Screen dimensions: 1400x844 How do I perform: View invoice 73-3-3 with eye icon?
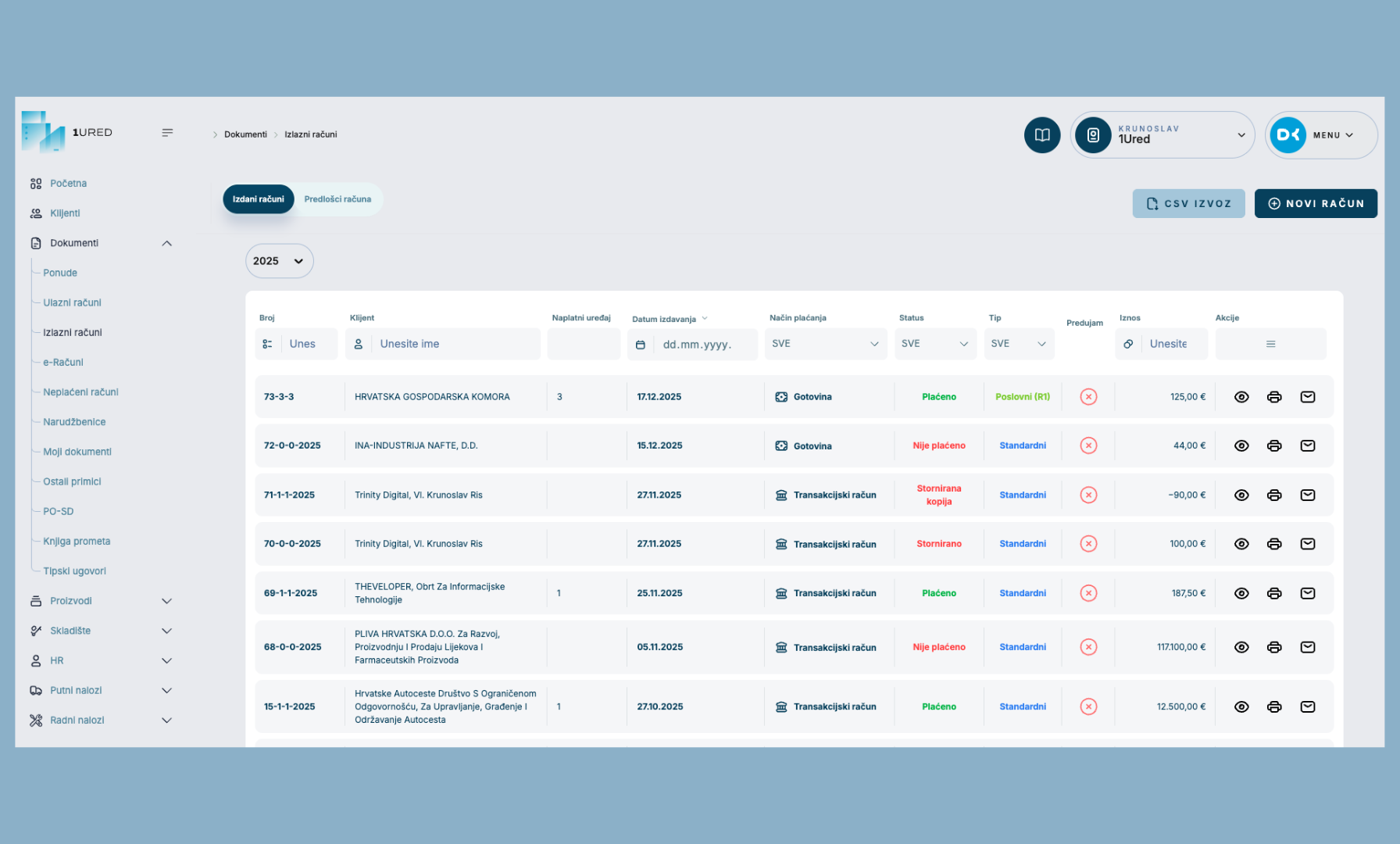point(1241,397)
